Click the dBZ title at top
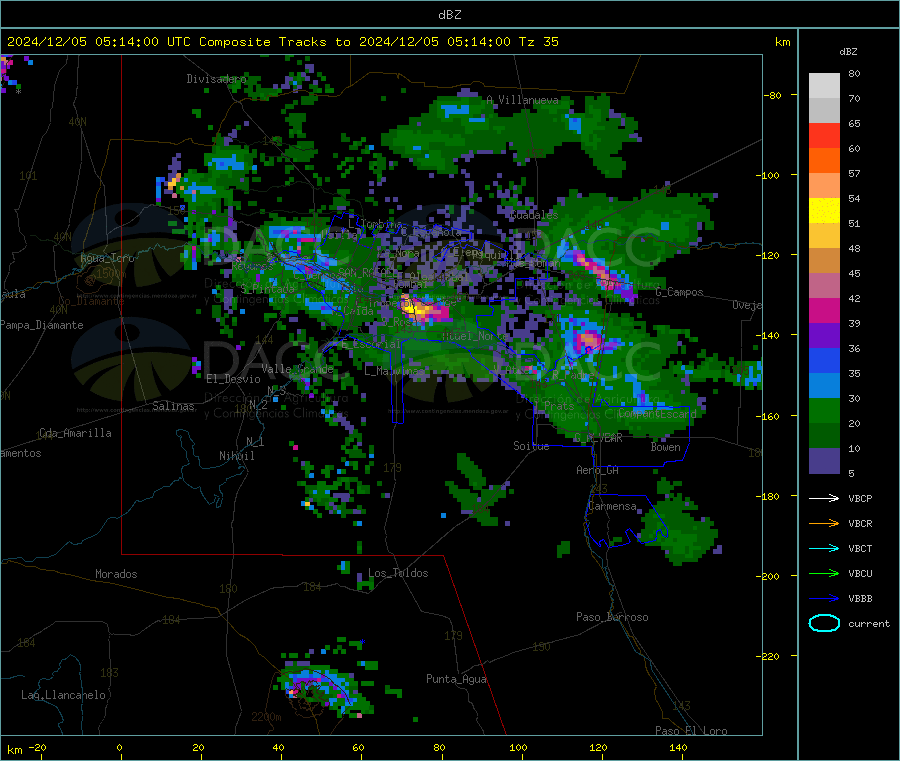 449,15
